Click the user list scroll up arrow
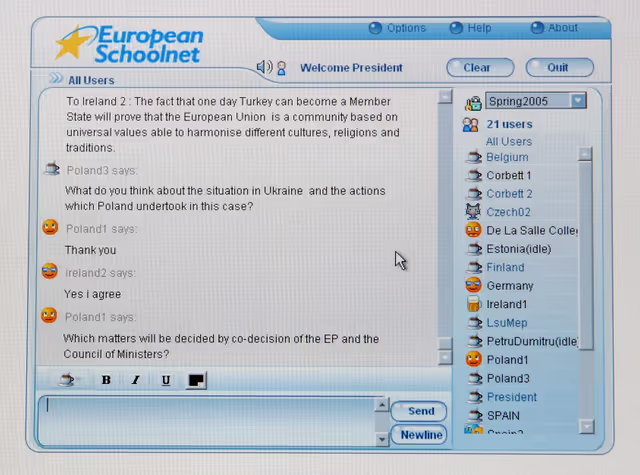640x475 pixels. click(x=585, y=154)
